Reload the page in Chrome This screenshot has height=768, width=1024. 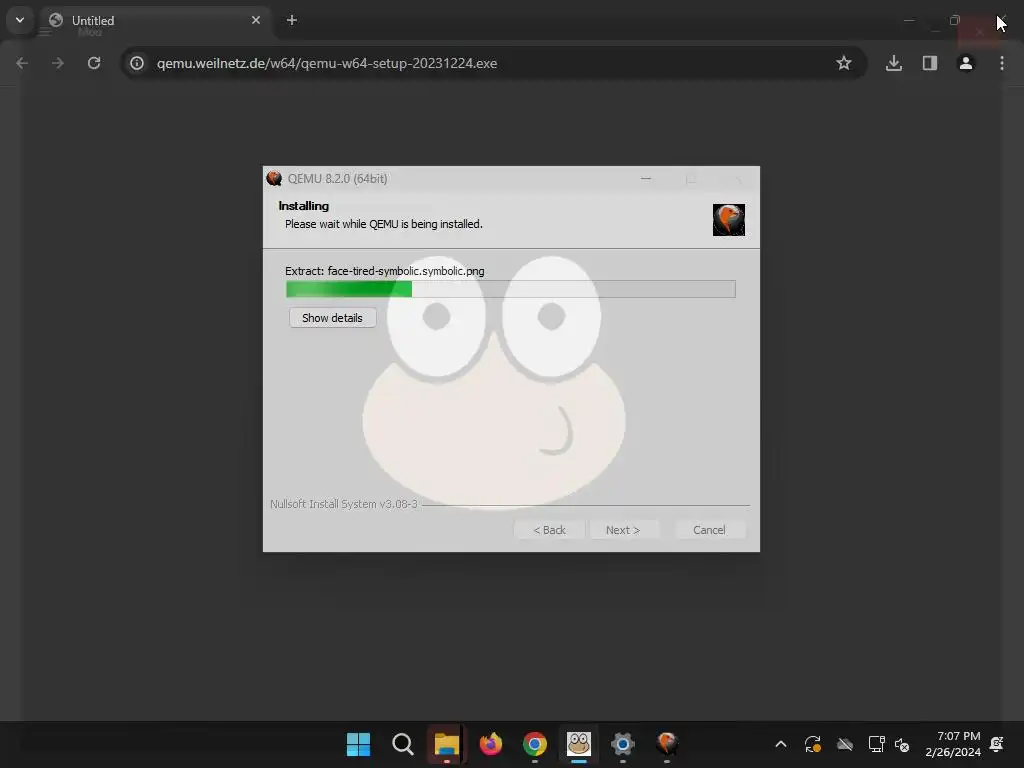[94, 63]
